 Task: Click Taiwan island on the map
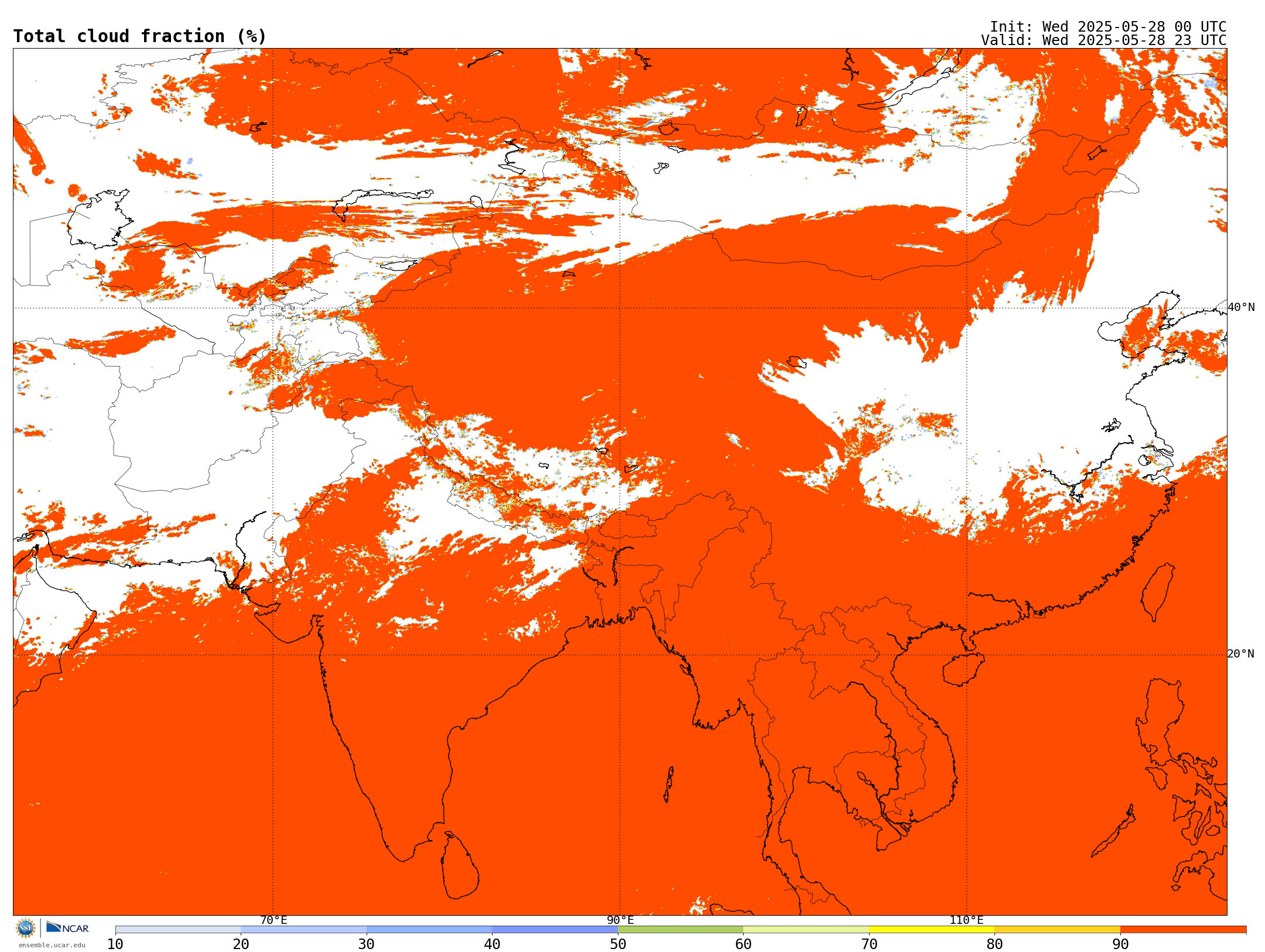click(1158, 593)
